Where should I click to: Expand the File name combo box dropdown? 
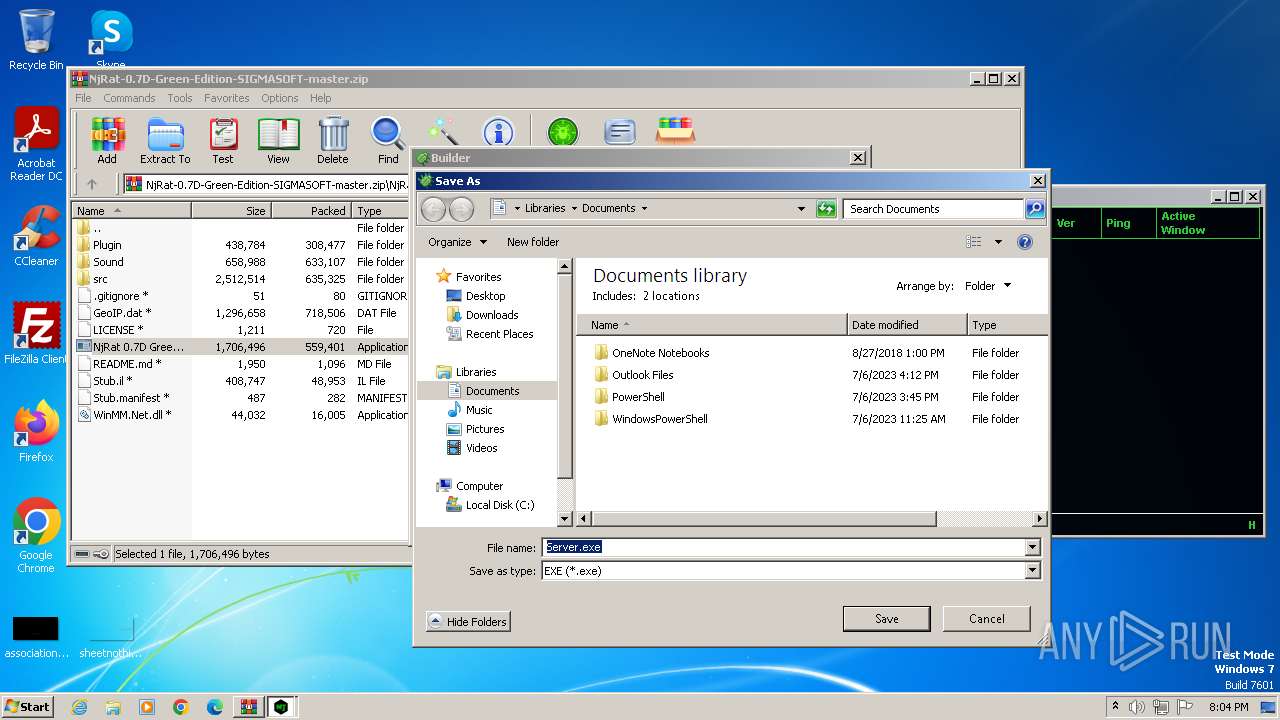click(x=1032, y=547)
